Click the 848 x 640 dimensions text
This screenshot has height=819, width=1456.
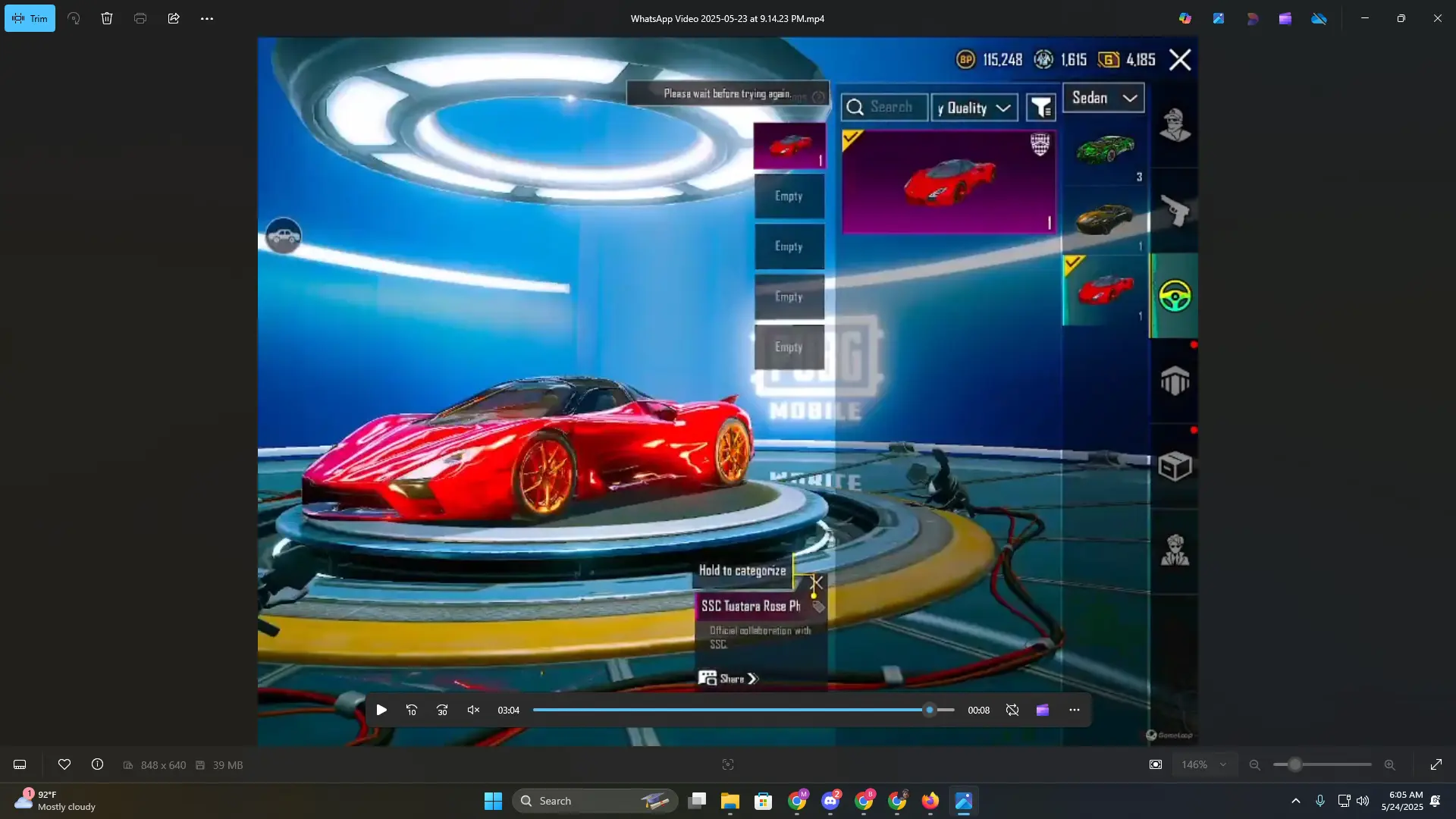coord(163,765)
